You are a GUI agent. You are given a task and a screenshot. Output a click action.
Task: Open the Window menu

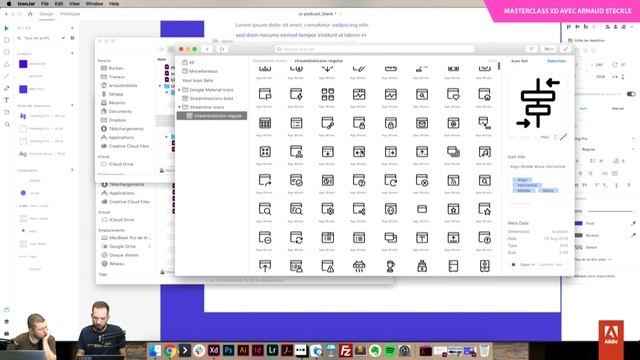pos(94,4)
